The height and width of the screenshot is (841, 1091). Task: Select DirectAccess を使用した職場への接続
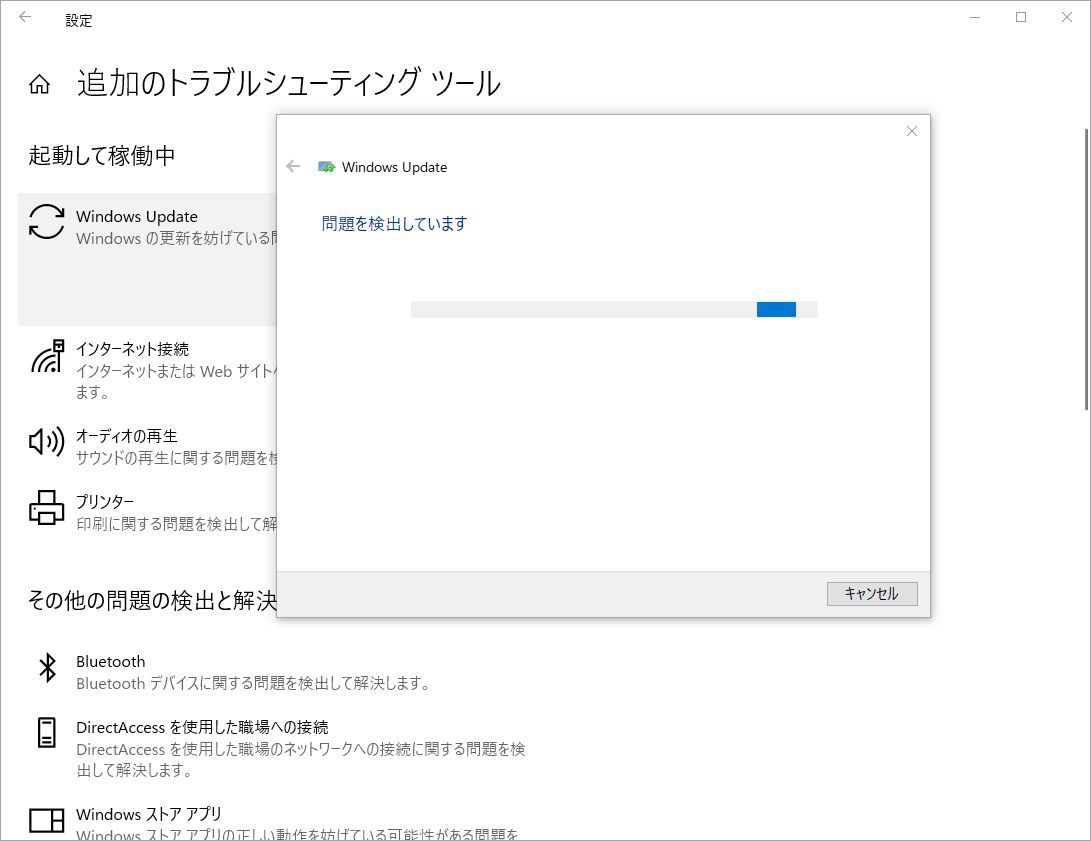coord(278,748)
